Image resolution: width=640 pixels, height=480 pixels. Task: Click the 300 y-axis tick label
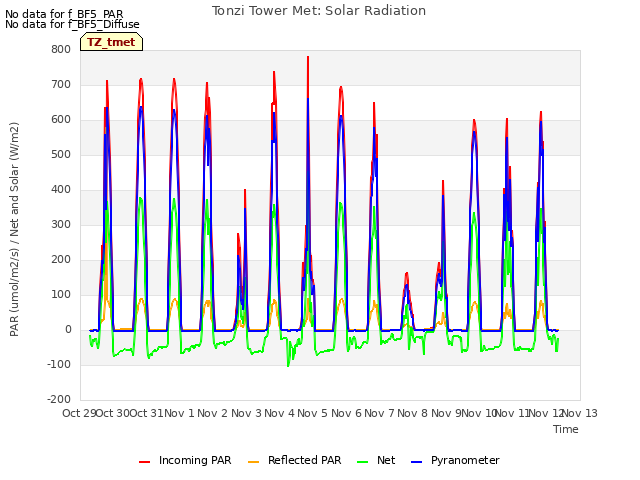(x=61, y=225)
